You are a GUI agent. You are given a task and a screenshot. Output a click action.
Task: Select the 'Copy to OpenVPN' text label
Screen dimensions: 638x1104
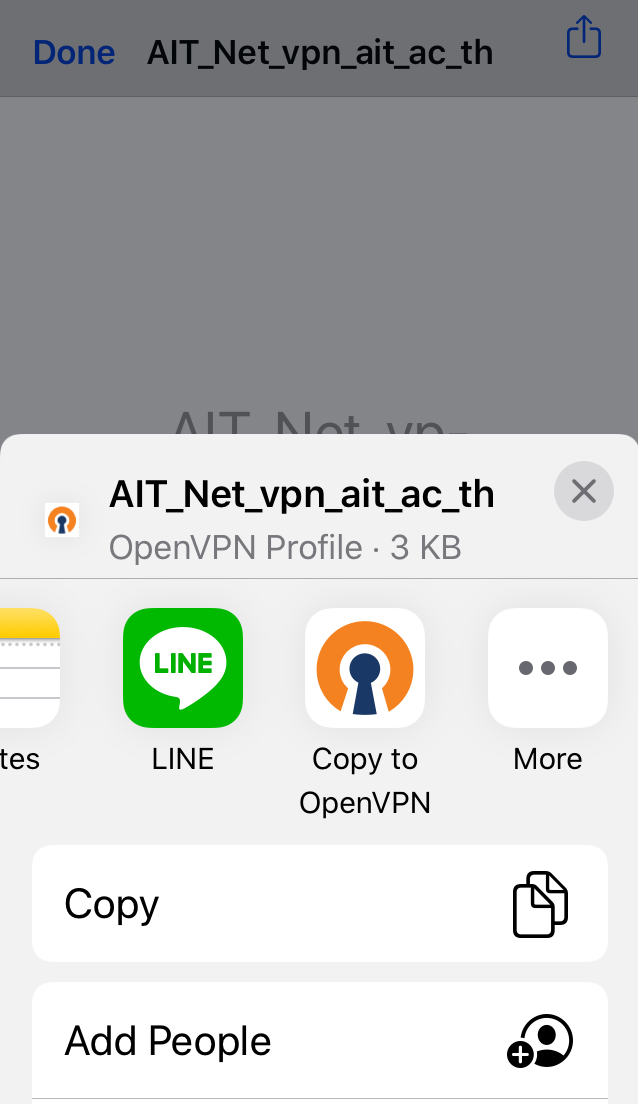click(x=365, y=781)
